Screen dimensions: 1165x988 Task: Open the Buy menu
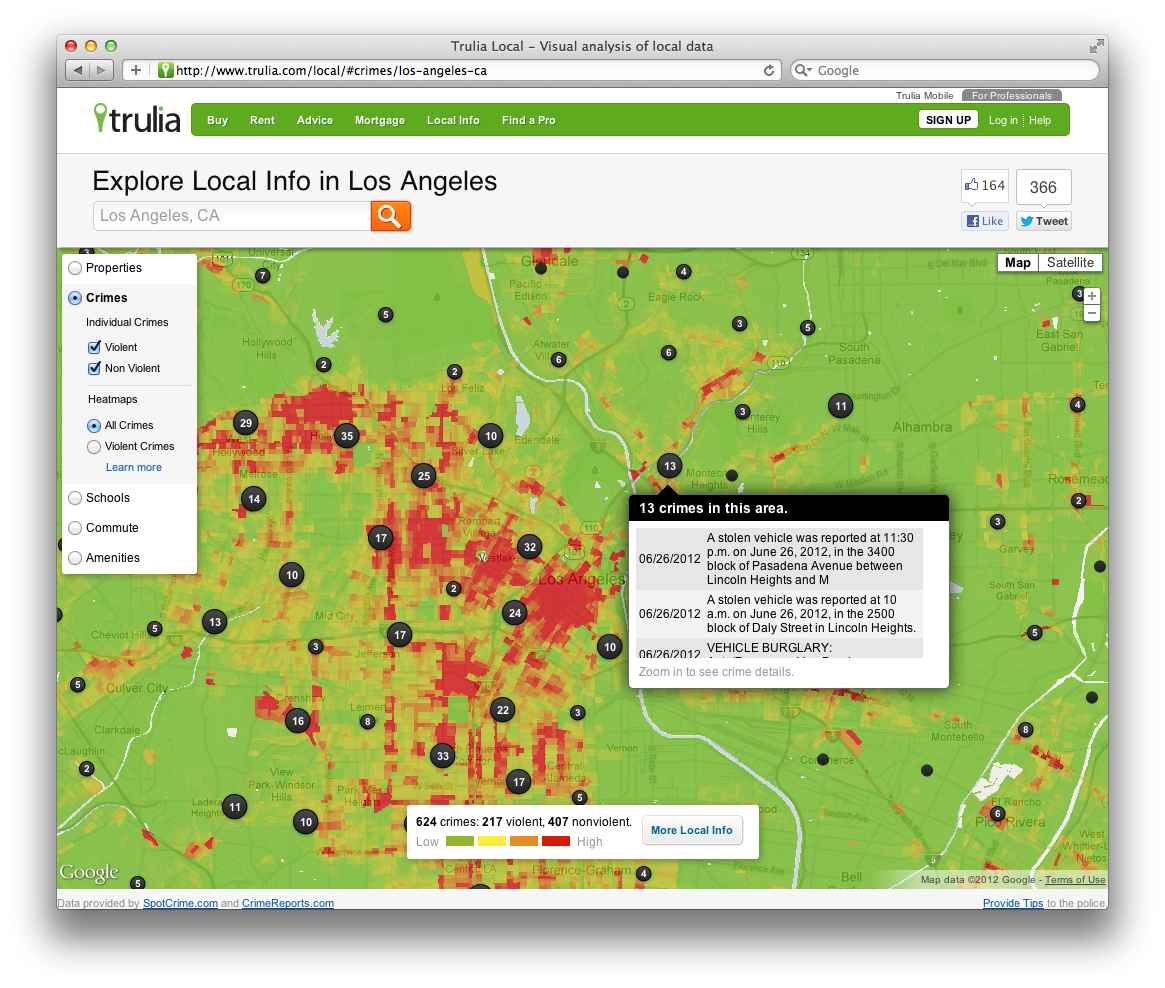point(218,120)
